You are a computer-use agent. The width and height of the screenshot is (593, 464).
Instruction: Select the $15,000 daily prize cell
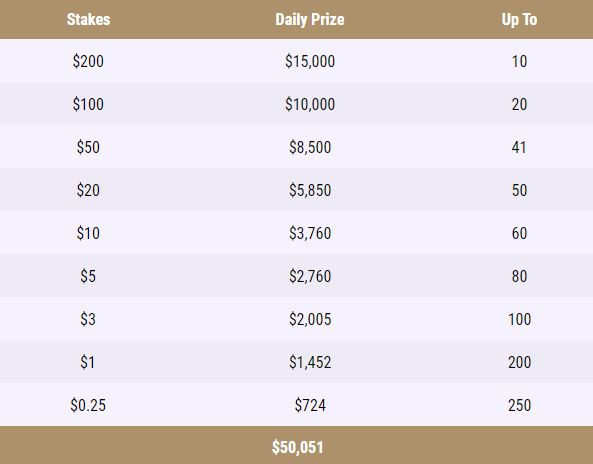coord(310,61)
